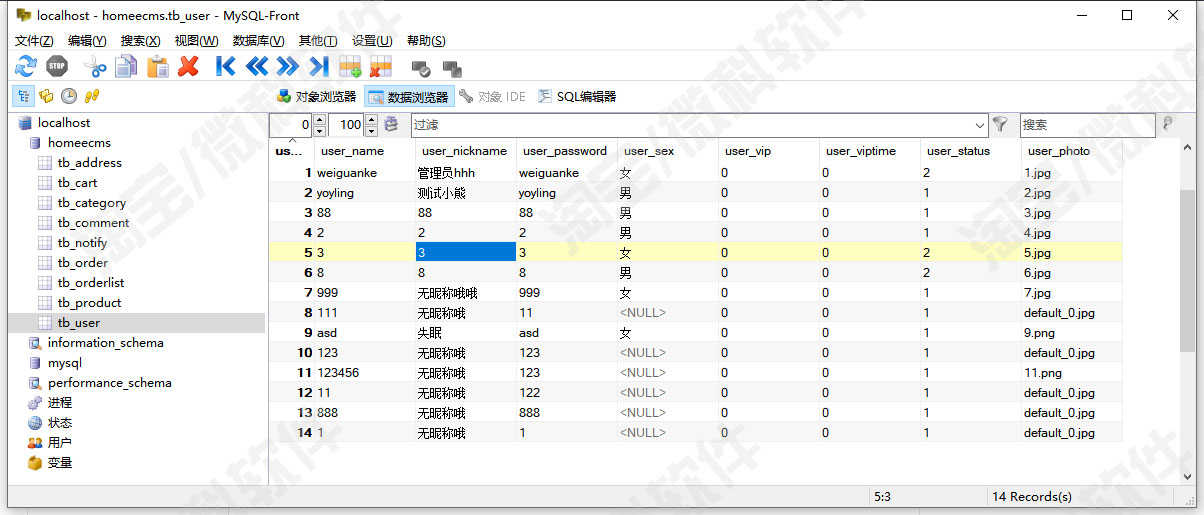Click the limit field showing 100
1204x515 pixels.
[346, 125]
